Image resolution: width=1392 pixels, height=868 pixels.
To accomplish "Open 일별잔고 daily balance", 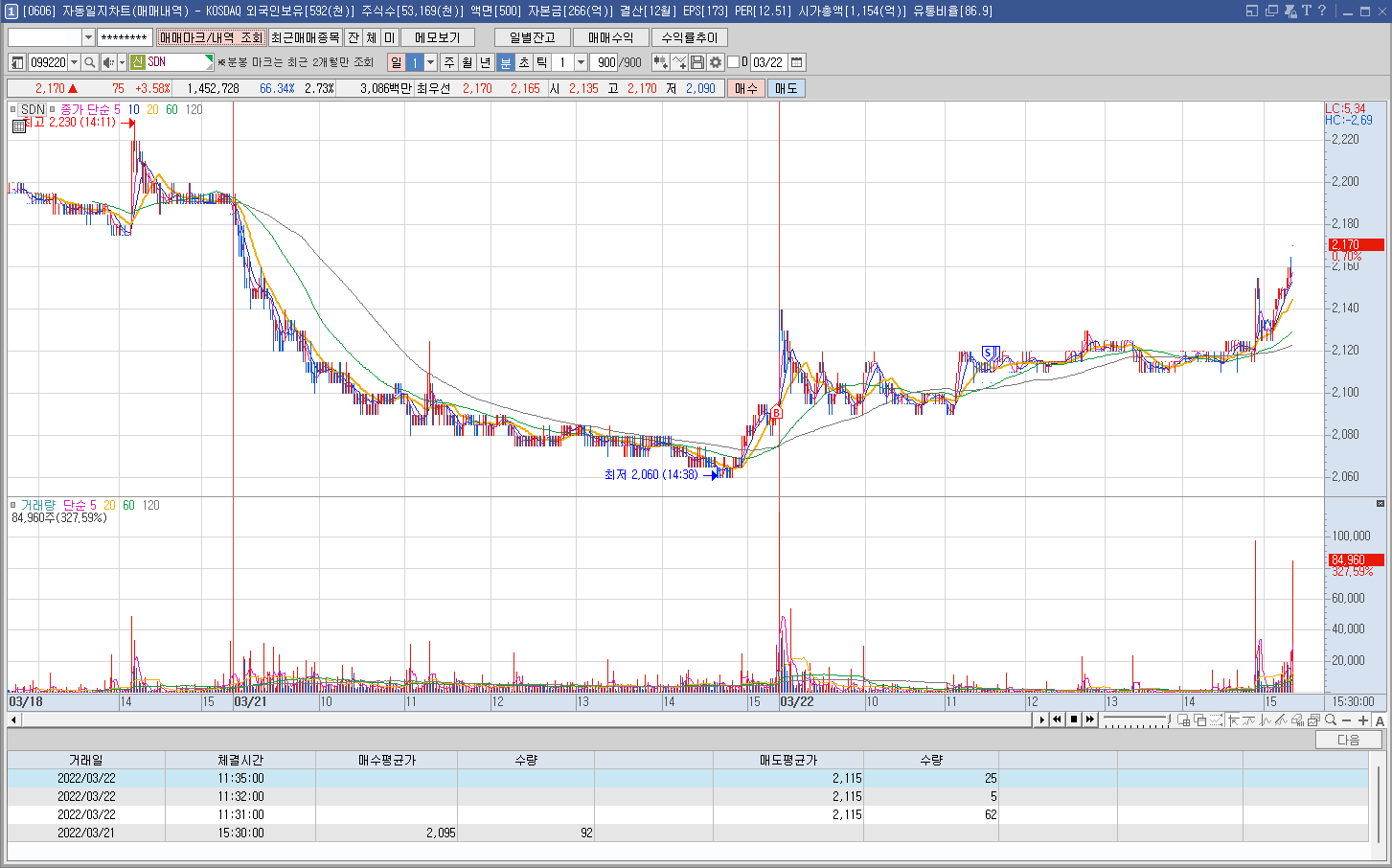I will click(533, 37).
